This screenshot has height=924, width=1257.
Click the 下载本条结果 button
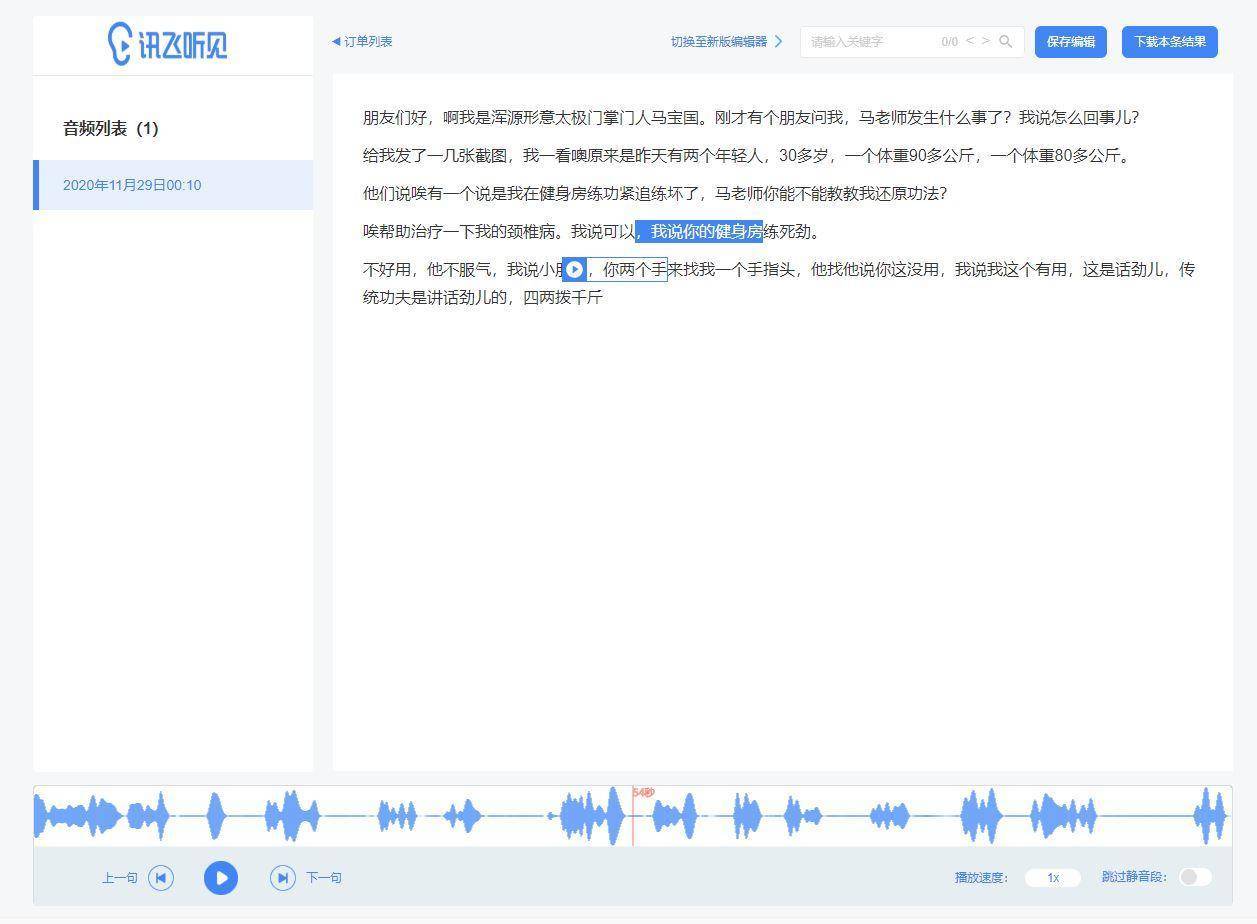click(1169, 42)
